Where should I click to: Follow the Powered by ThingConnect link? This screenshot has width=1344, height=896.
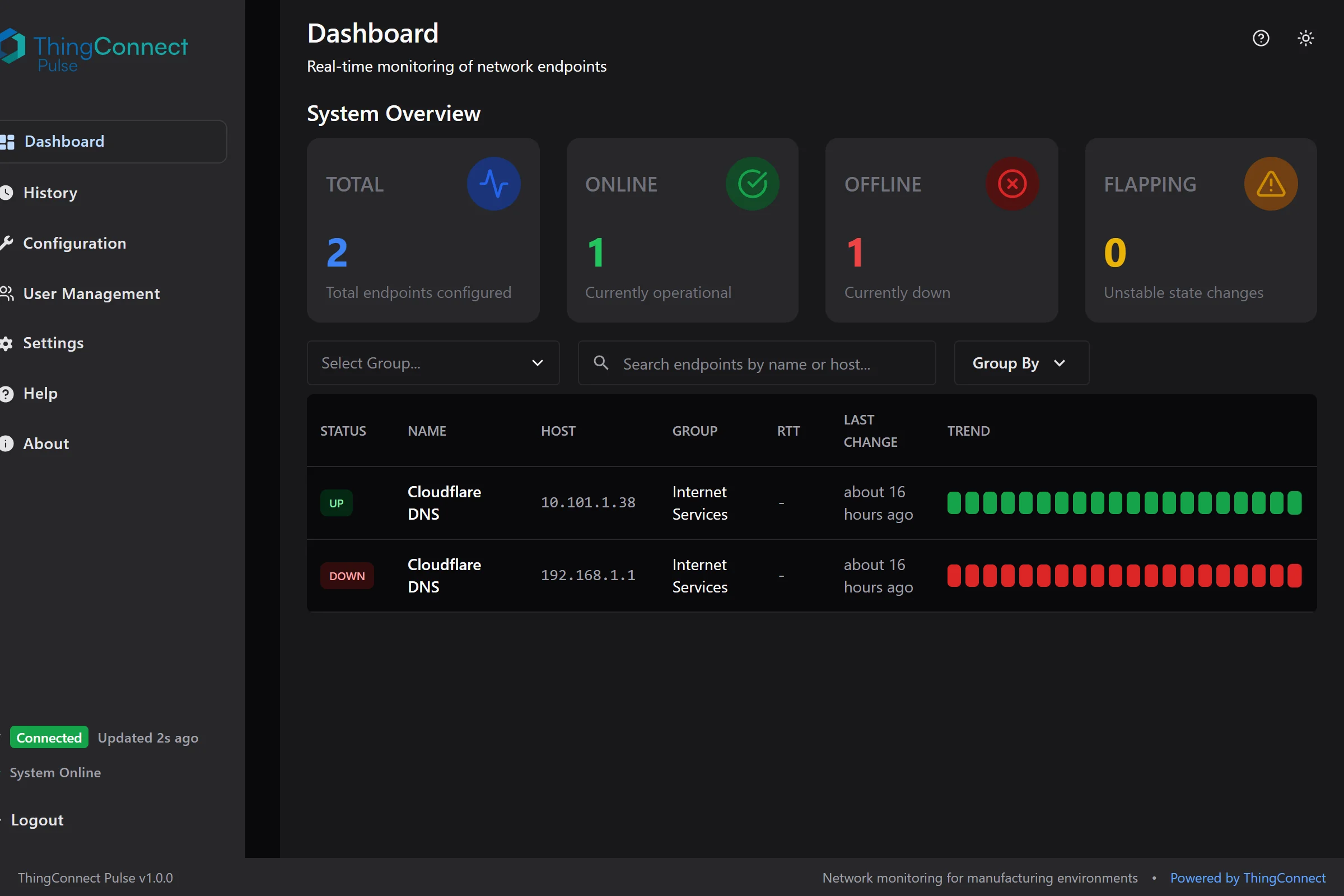click(x=1248, y=878)
